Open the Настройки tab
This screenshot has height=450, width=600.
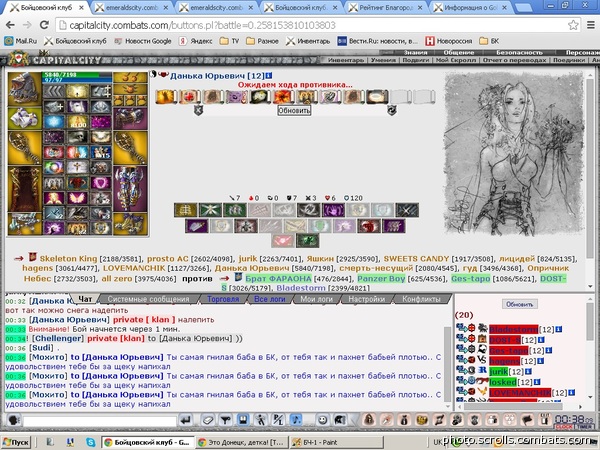point(367,299)
